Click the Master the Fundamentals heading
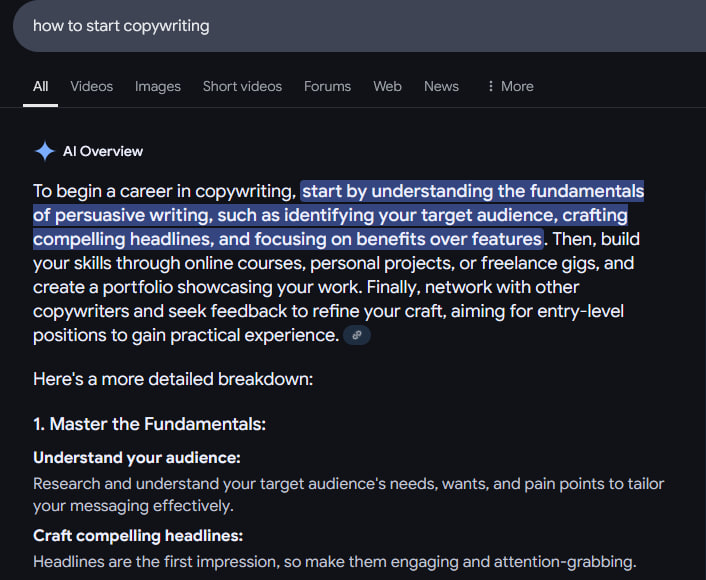 tap(150, 424)
